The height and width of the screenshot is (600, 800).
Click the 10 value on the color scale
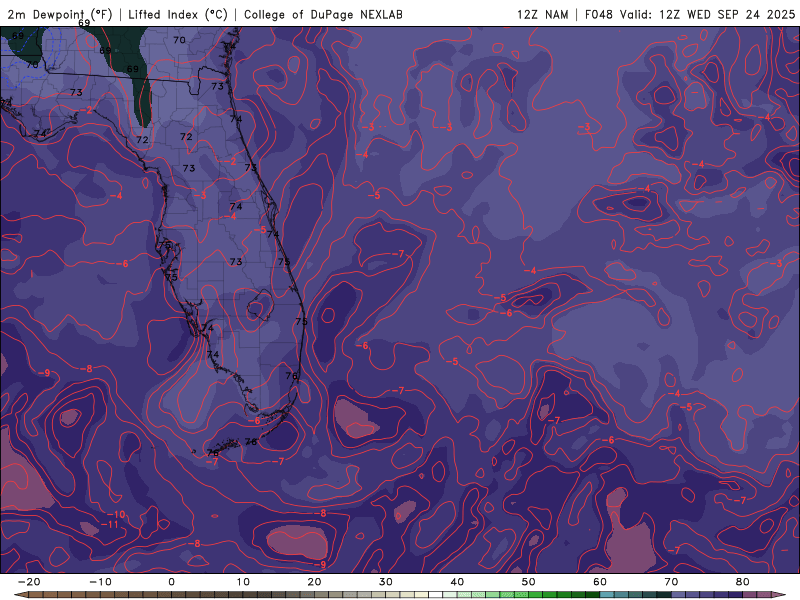pyautogui.click(x=243, y=582)
